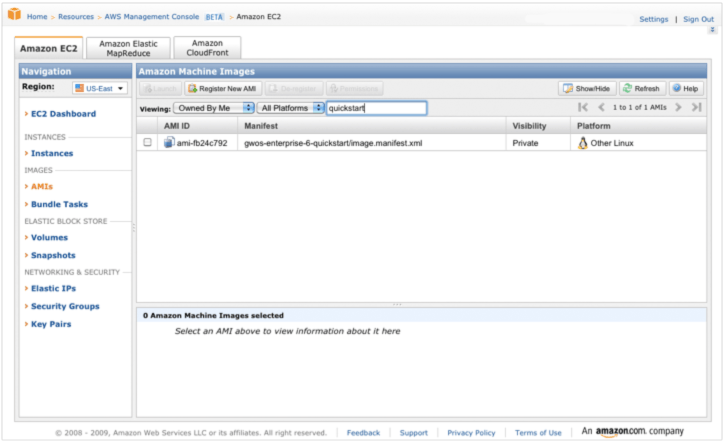
Task: Open the Owned By Me dropdown
Action: 214,108
